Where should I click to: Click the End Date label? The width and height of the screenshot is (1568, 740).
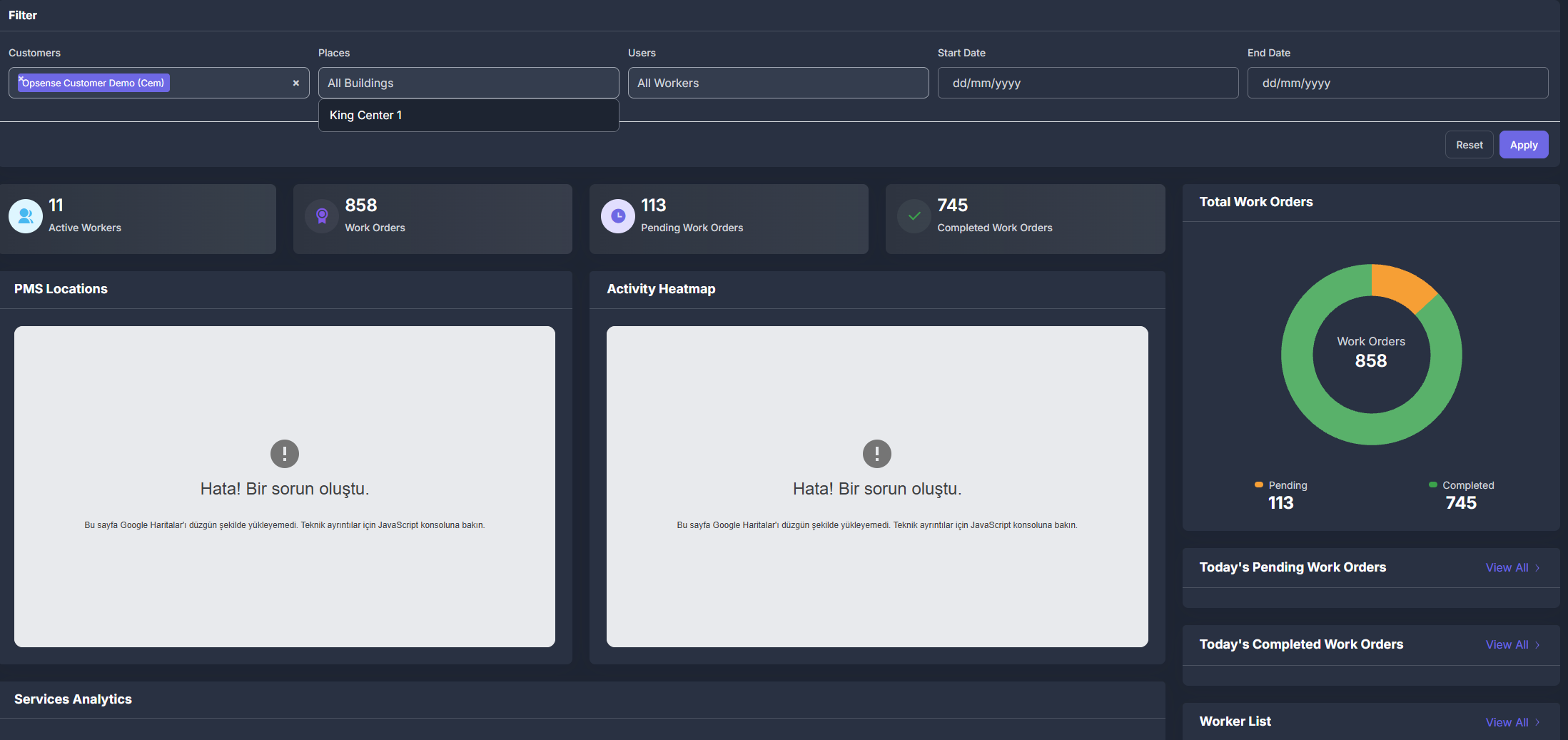tap(1269, 53)
